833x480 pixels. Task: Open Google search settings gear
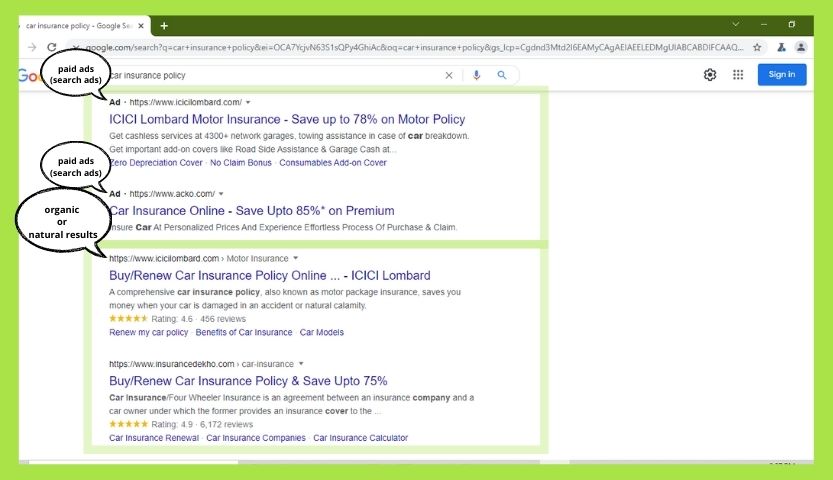tap(710, 75)
